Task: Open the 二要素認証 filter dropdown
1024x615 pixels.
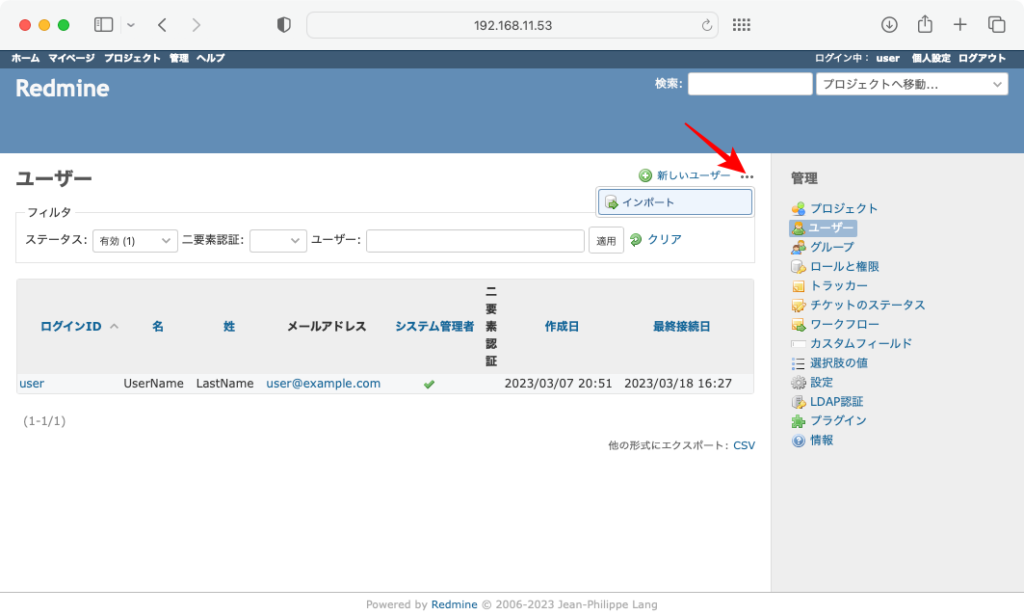Action: 278,240
